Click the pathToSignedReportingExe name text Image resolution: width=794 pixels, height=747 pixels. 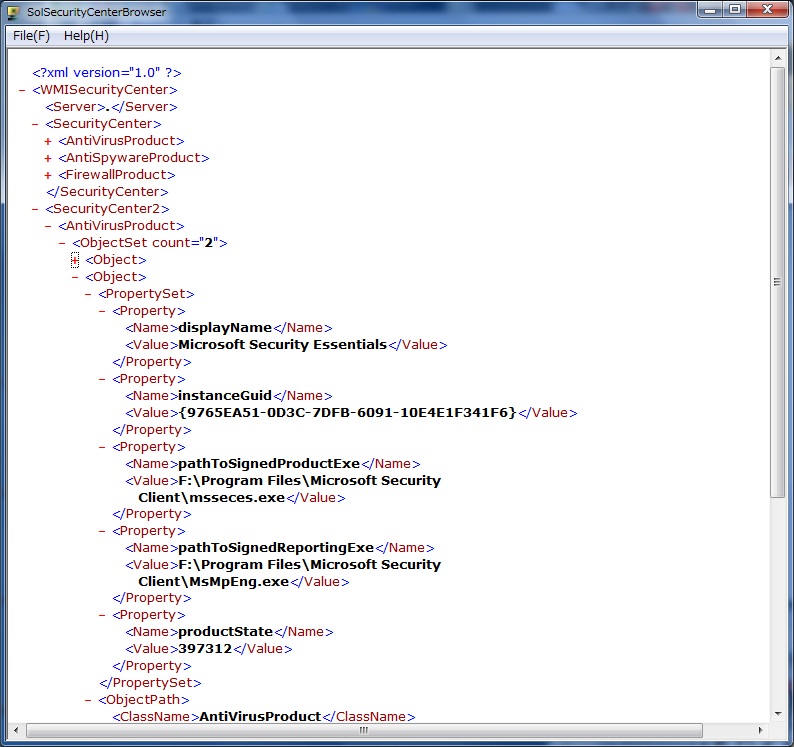pyautogui.click(x=276, y=548)
